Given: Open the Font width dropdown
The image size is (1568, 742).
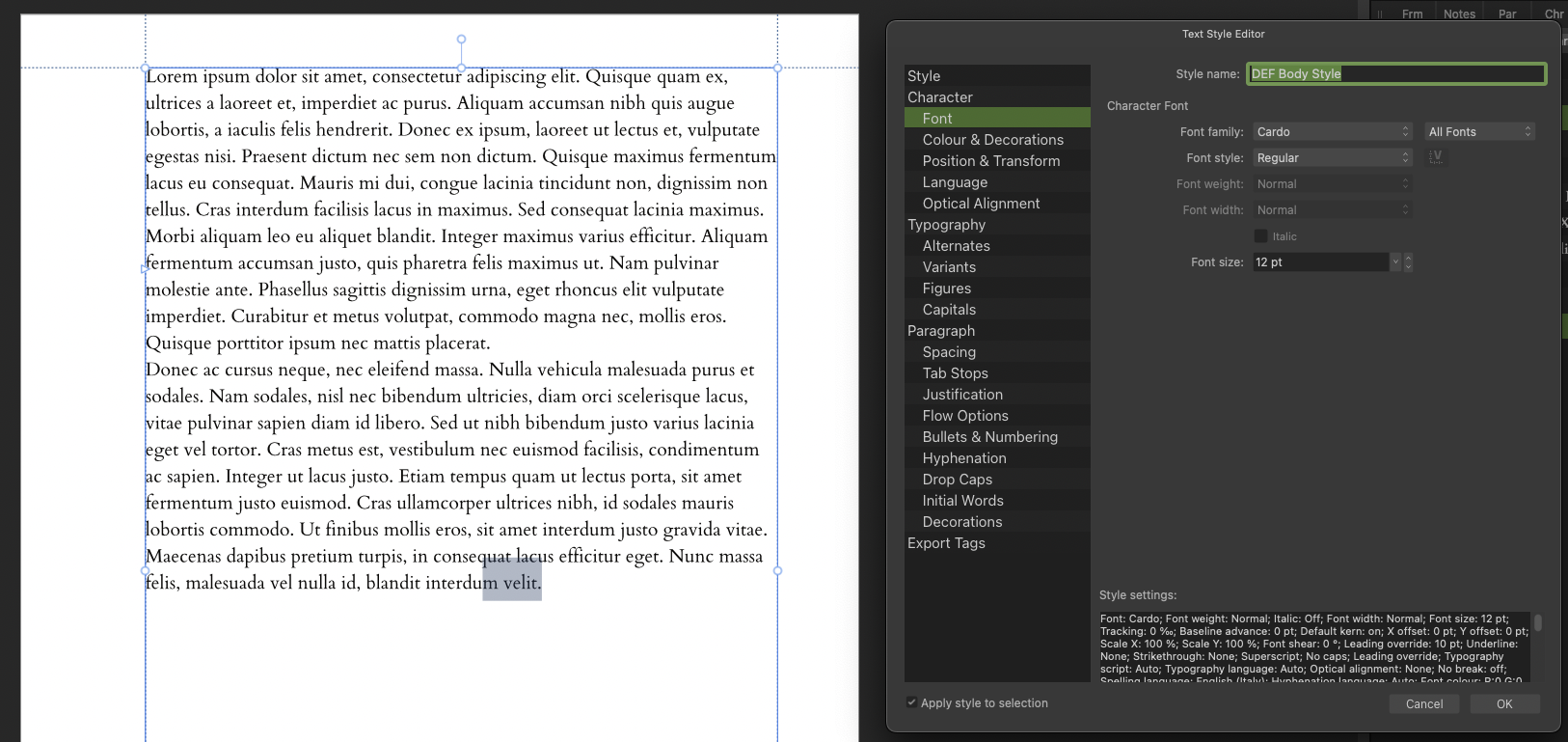Looking at the screenshot, I should click(x=1333, y=209).
